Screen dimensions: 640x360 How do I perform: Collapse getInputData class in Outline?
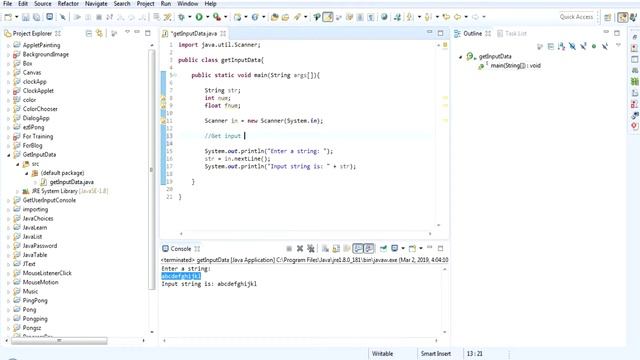coord(460,57)
